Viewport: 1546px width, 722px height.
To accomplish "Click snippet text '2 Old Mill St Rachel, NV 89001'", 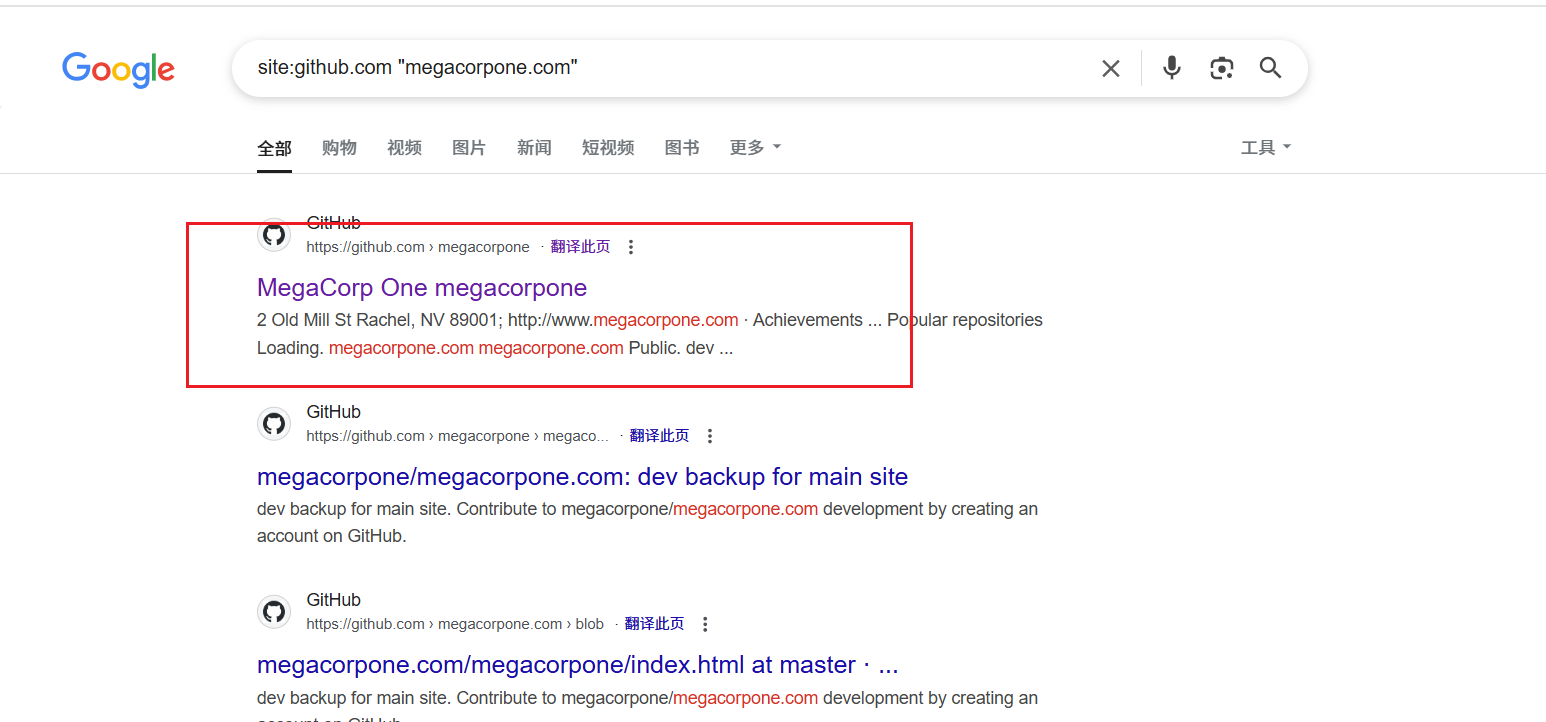I will click(378, 320).
